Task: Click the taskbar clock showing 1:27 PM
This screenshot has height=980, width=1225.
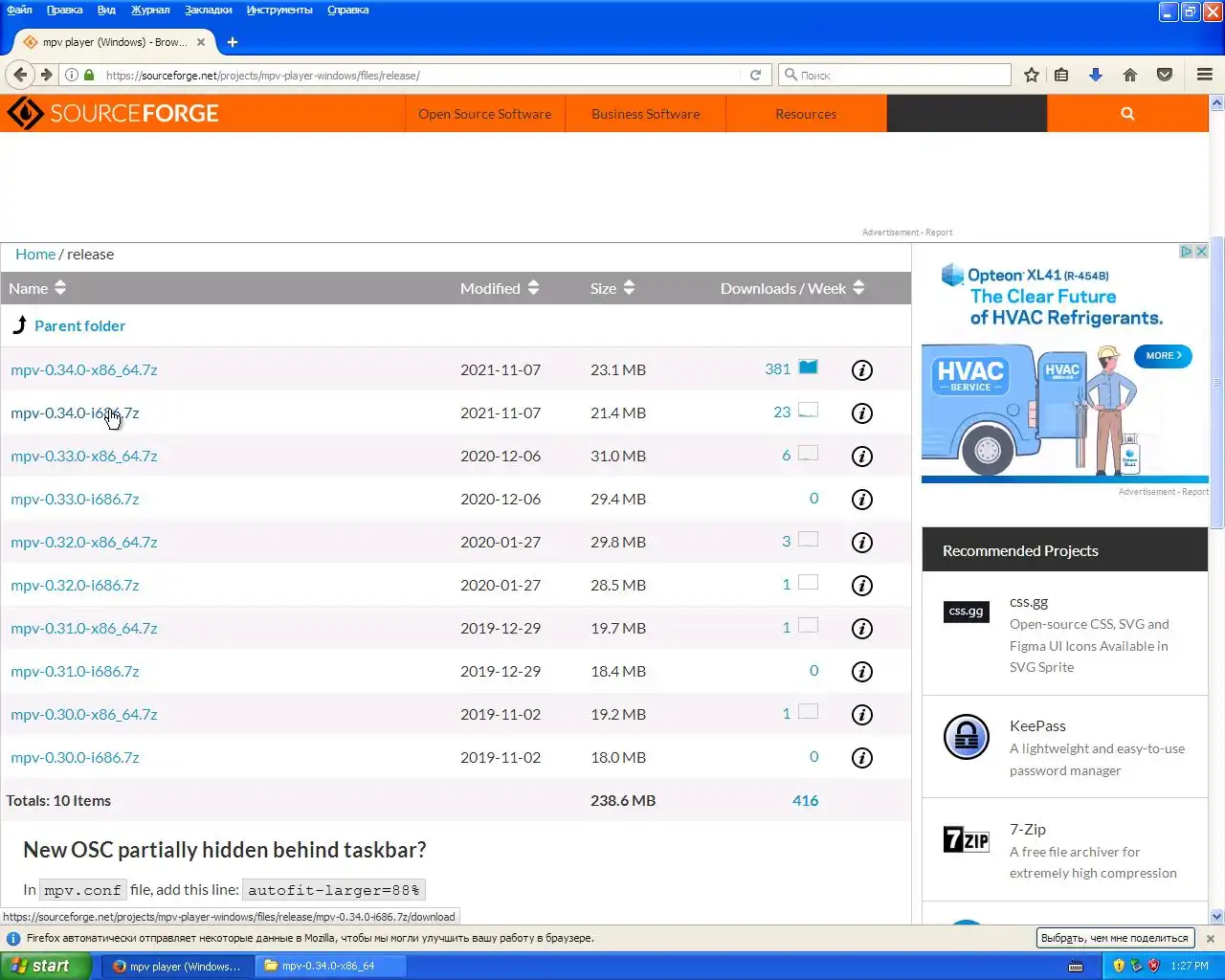Action: click(1190, 967)
